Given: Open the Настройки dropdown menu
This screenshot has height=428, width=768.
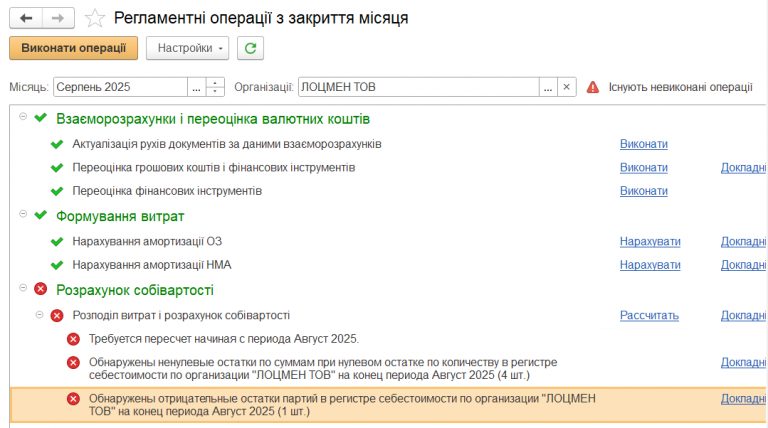Looking at the screenshot, I should pos(188,48).
